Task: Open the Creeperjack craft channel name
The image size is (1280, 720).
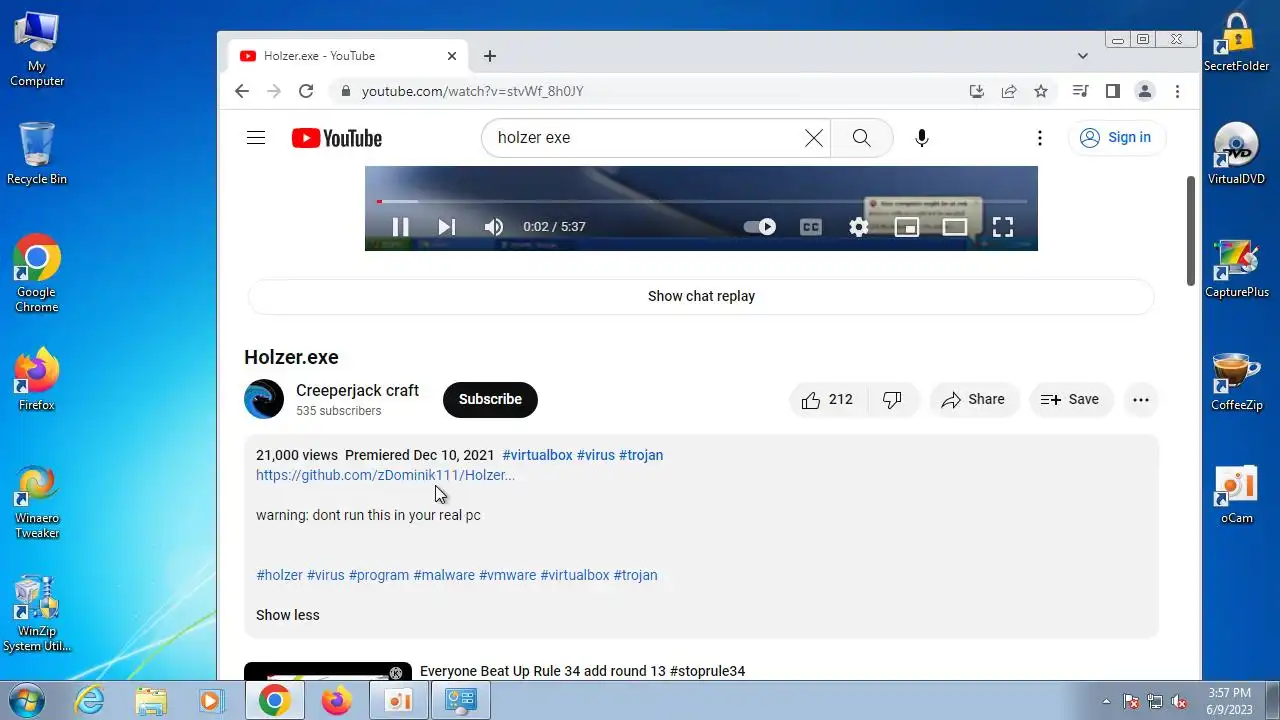Action: coord(357,390)
